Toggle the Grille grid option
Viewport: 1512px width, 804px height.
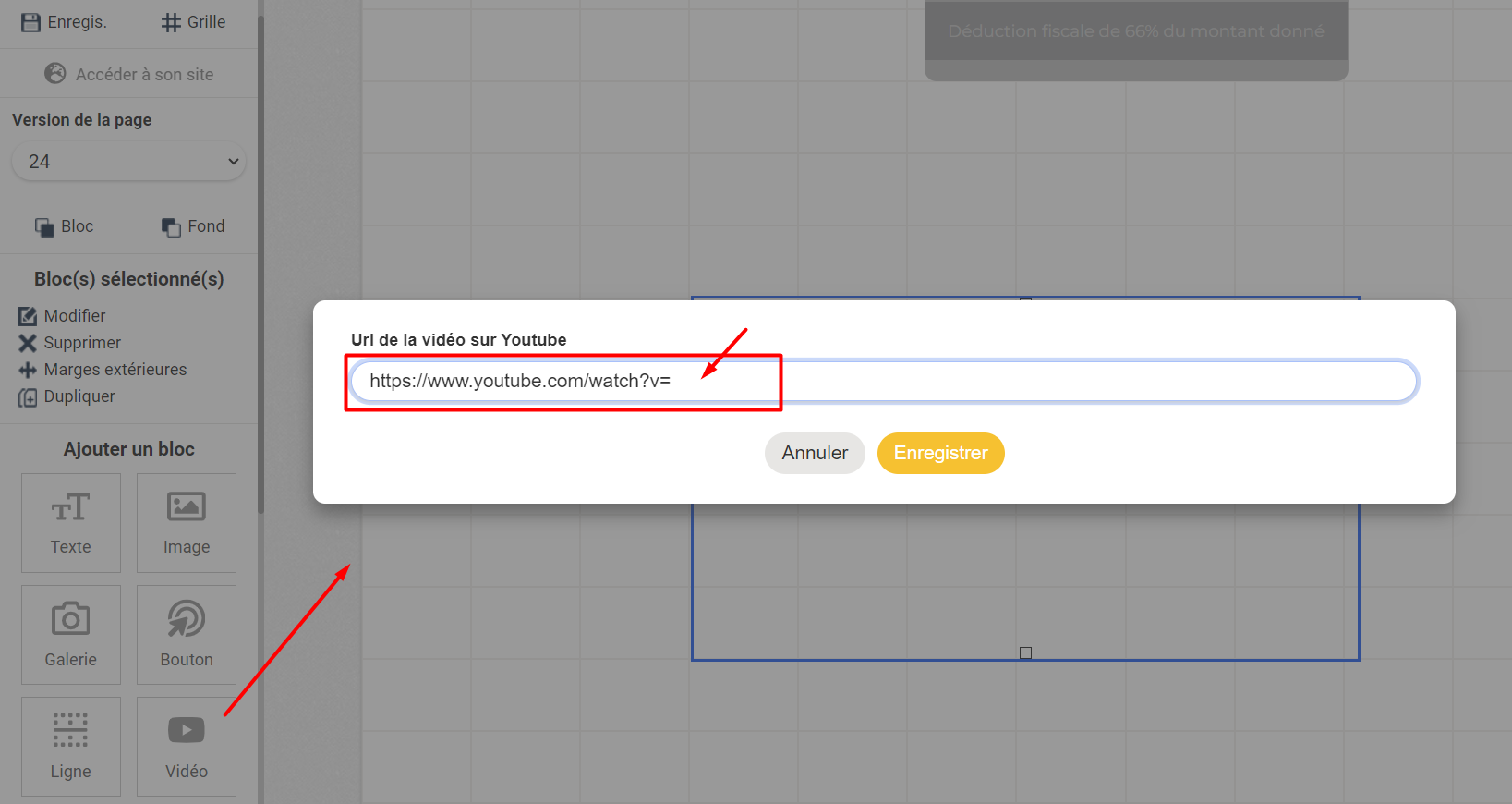[193, 22]
